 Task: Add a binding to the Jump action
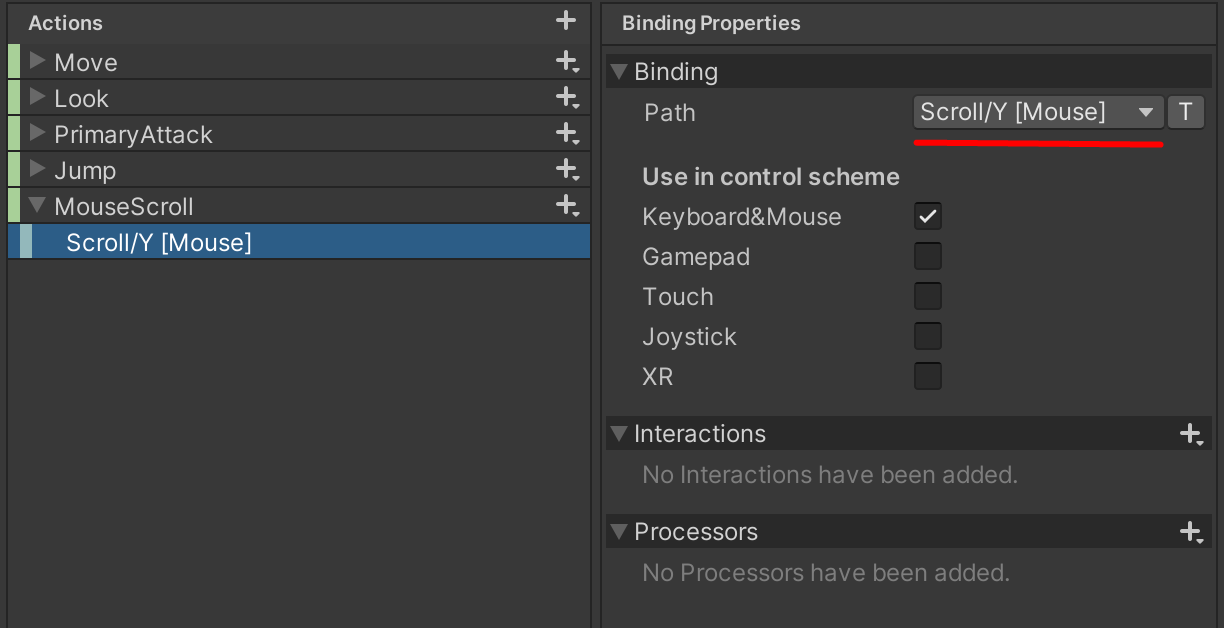(566, 169)
